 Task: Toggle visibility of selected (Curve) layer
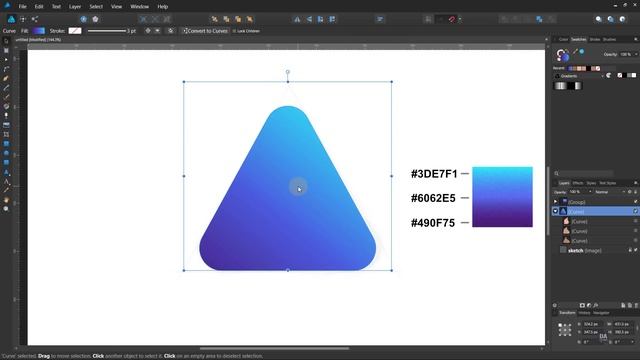click(636, 211)
